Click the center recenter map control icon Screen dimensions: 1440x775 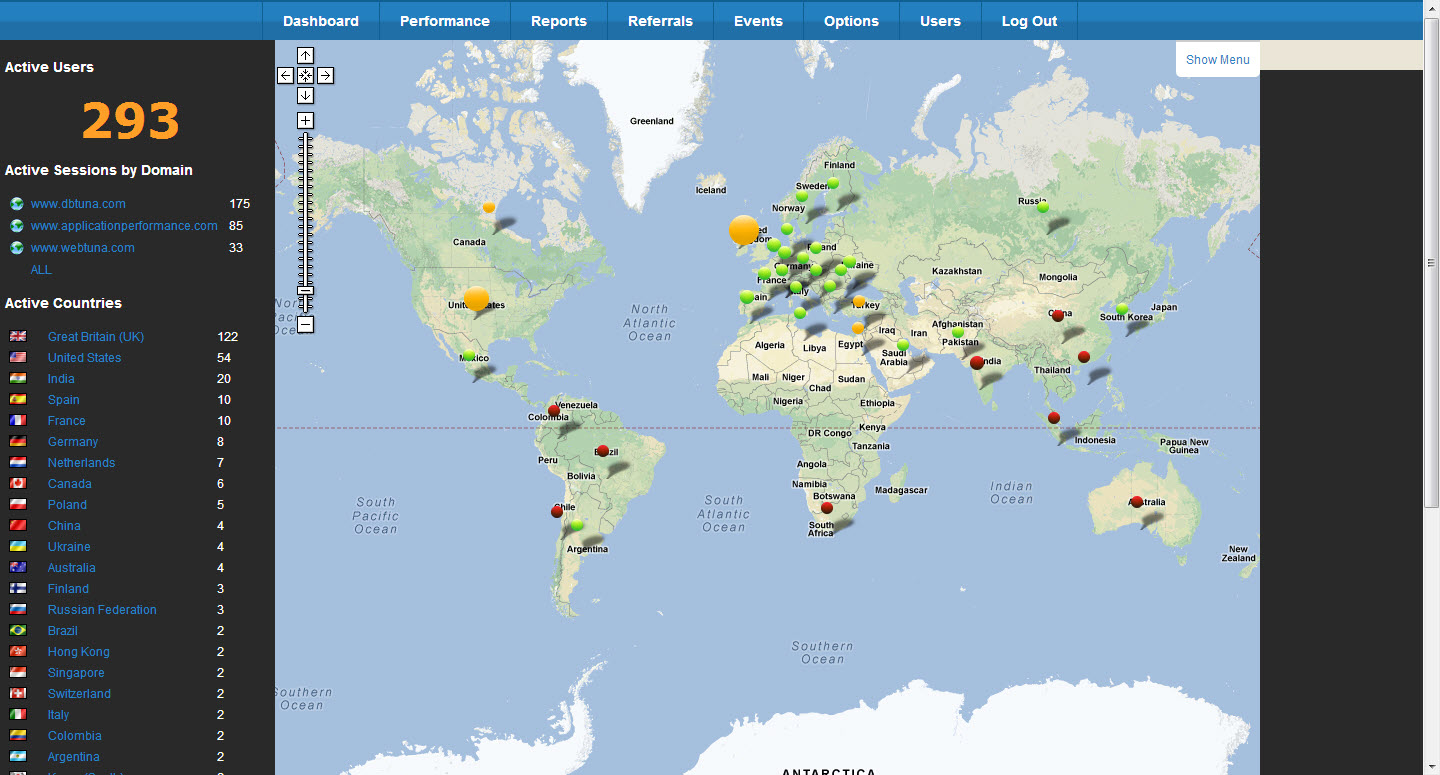click(306, 76)
